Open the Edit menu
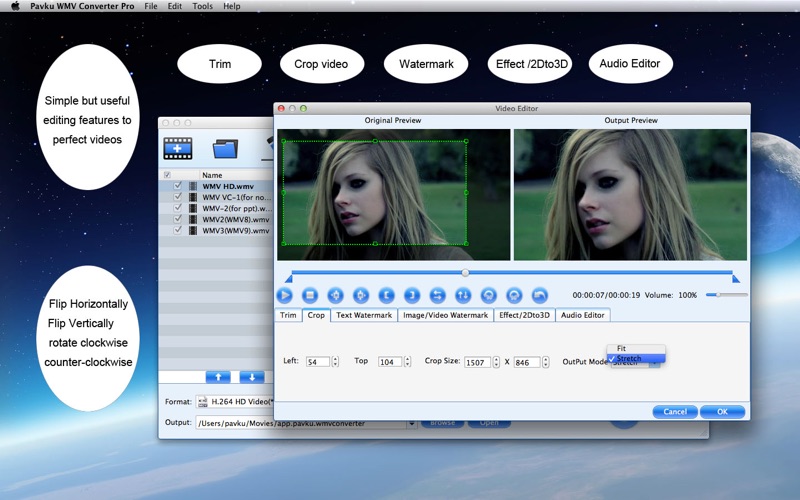The image size is (800, 500). [174, 6]
